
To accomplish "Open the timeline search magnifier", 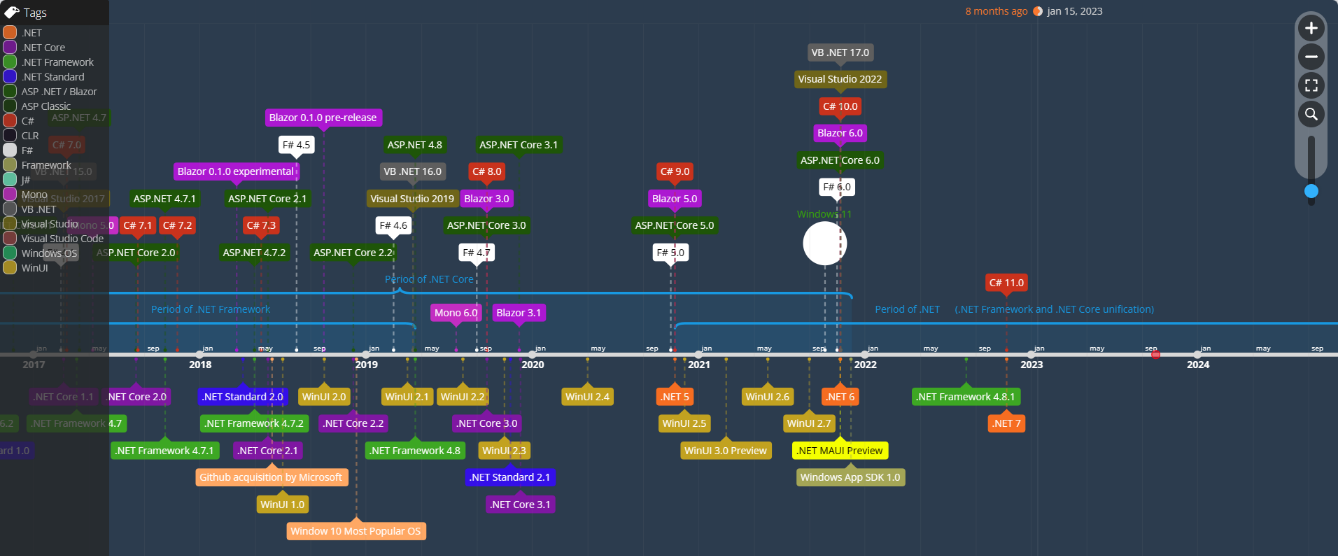I will click(x=1311, y=115).
